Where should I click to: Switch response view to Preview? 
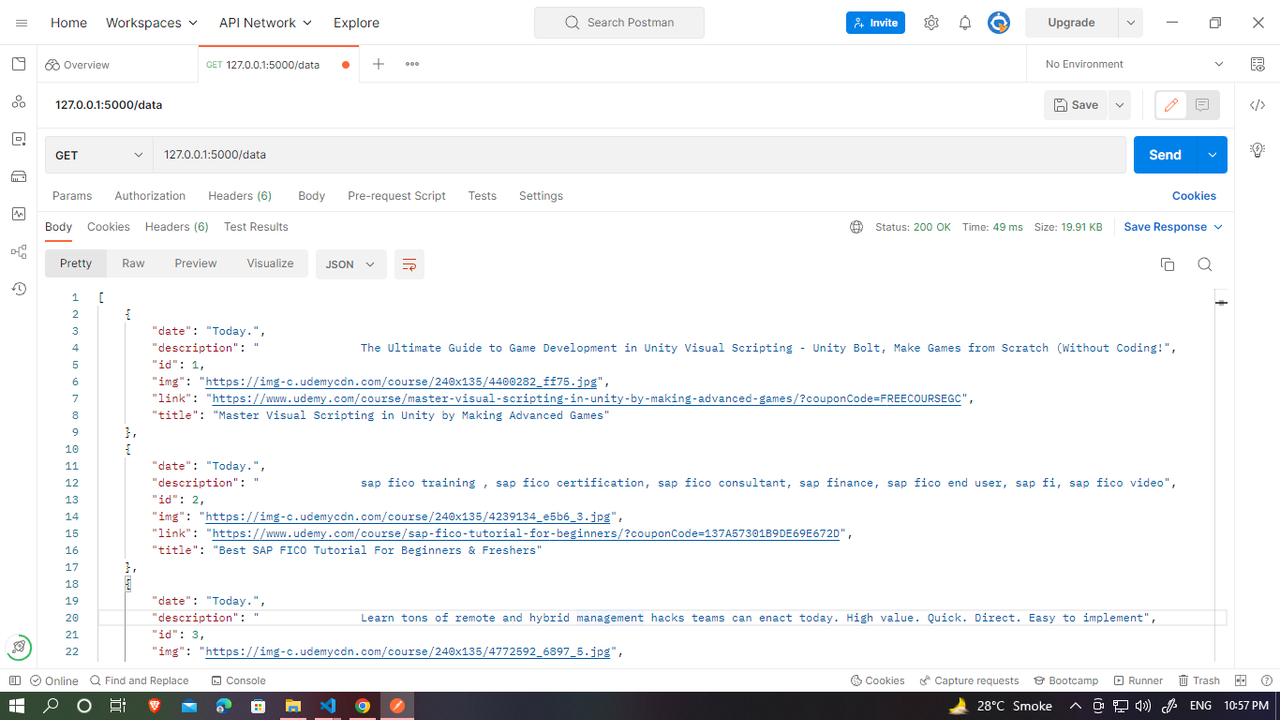tap(196, 264)
